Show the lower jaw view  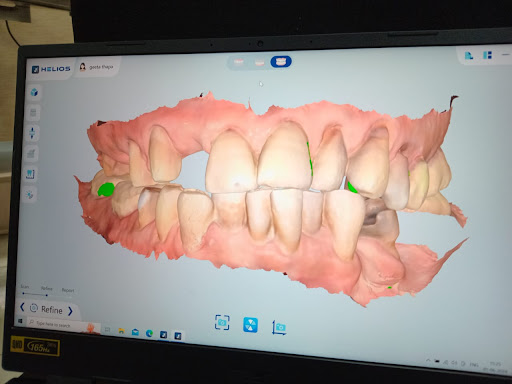259,62
